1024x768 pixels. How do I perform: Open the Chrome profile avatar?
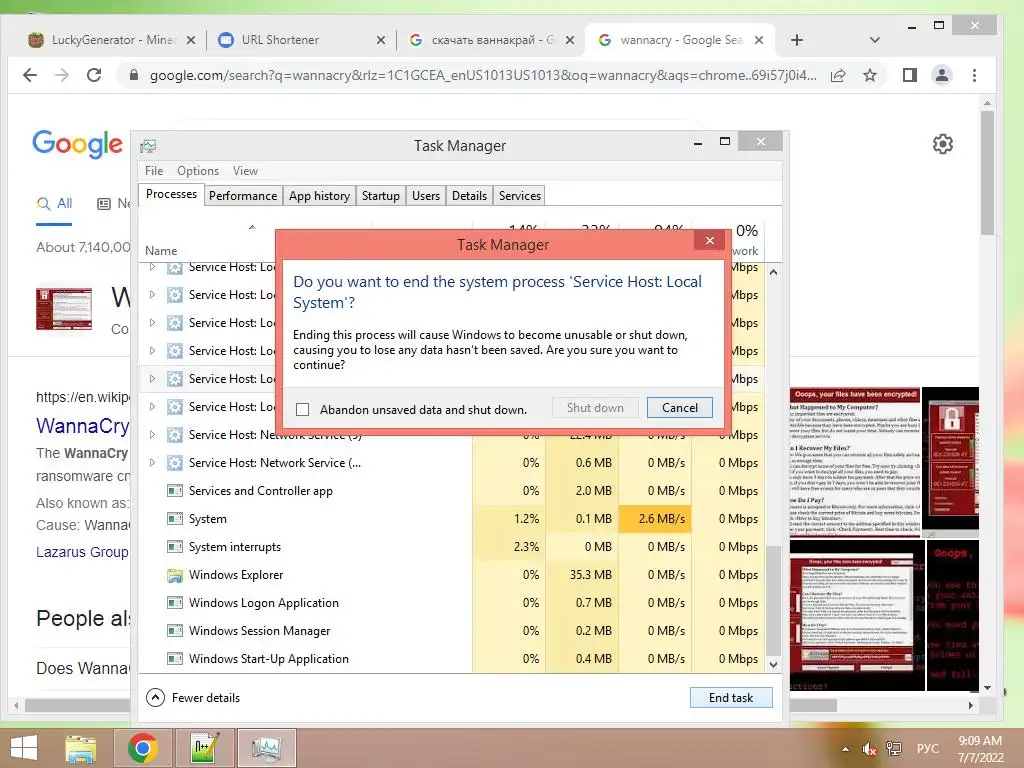point(942,75)
